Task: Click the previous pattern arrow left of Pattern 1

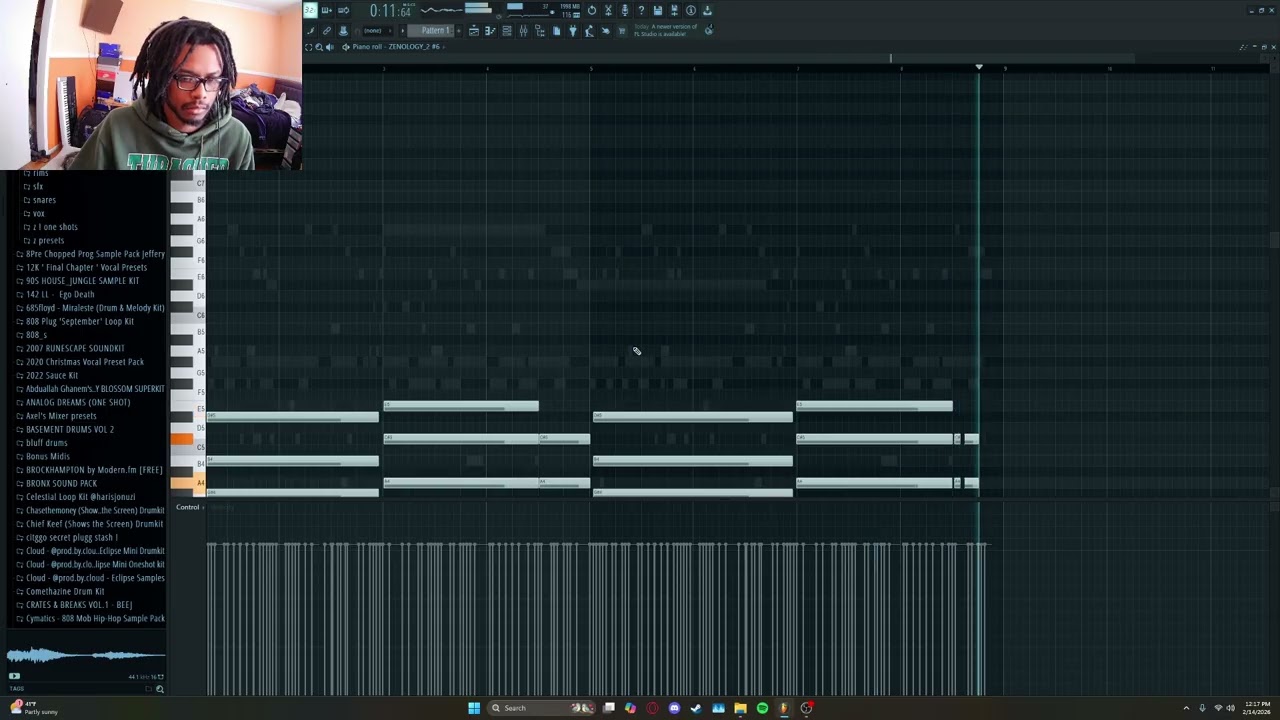Action: 402,31
